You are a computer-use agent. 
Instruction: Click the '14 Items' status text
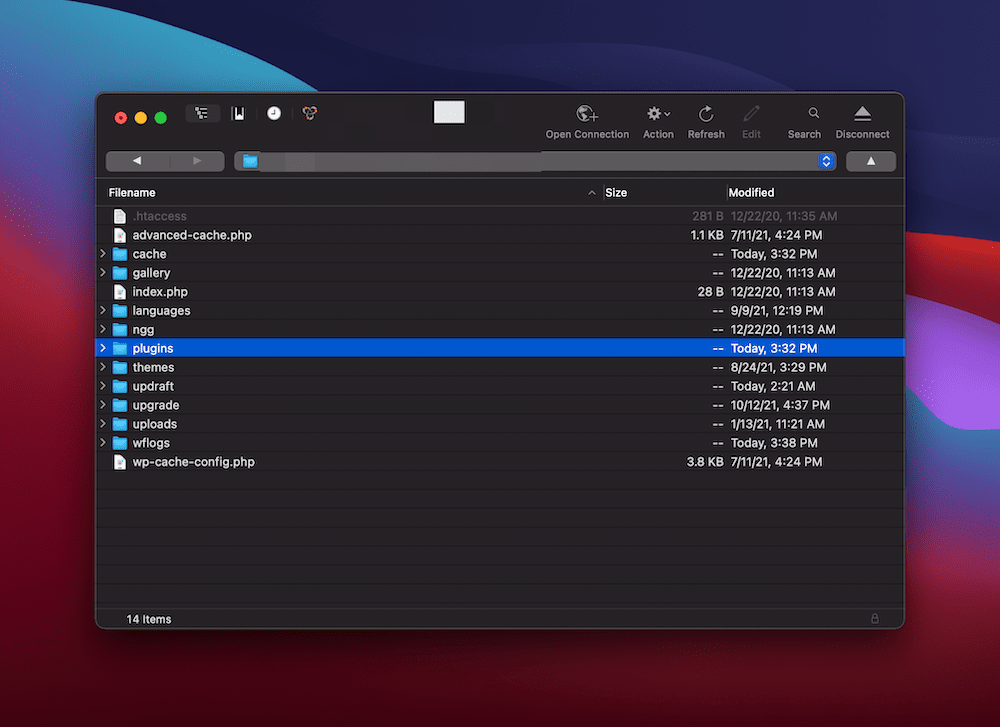tap(149, 619)
